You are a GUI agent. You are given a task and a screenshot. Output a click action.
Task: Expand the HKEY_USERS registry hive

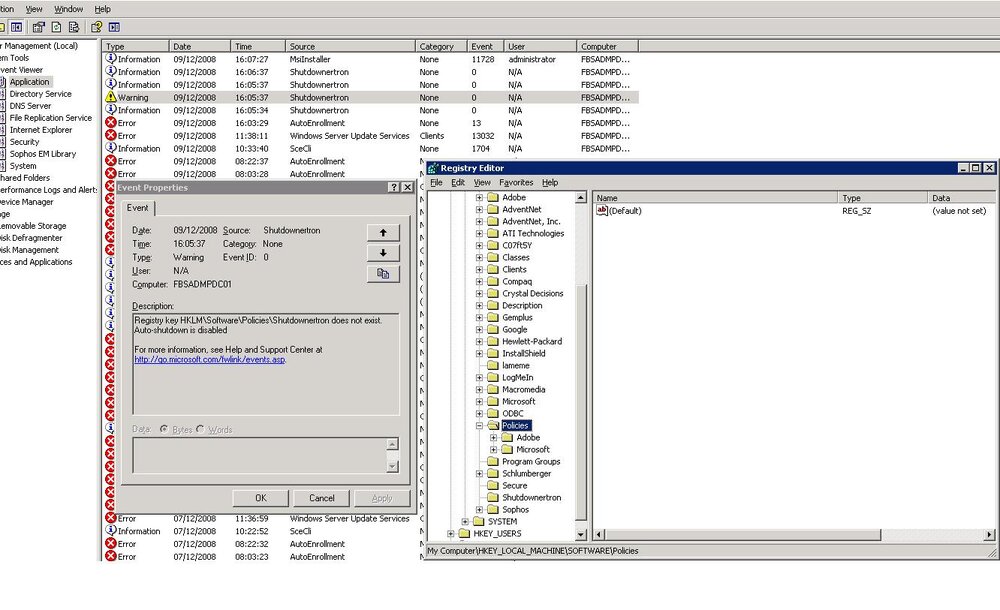click(x=451, y=533)
